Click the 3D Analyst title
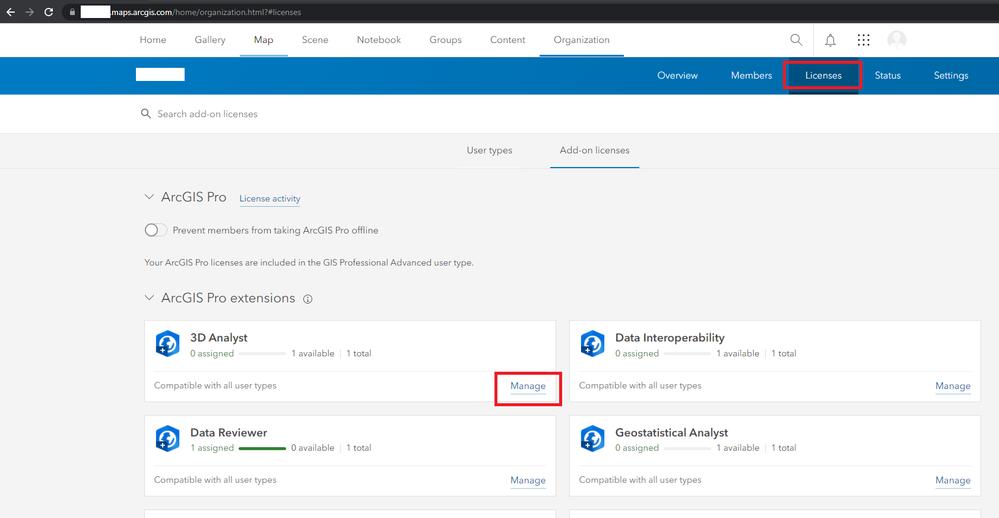This screenshot has width=999, height=518. coord(219,338)
